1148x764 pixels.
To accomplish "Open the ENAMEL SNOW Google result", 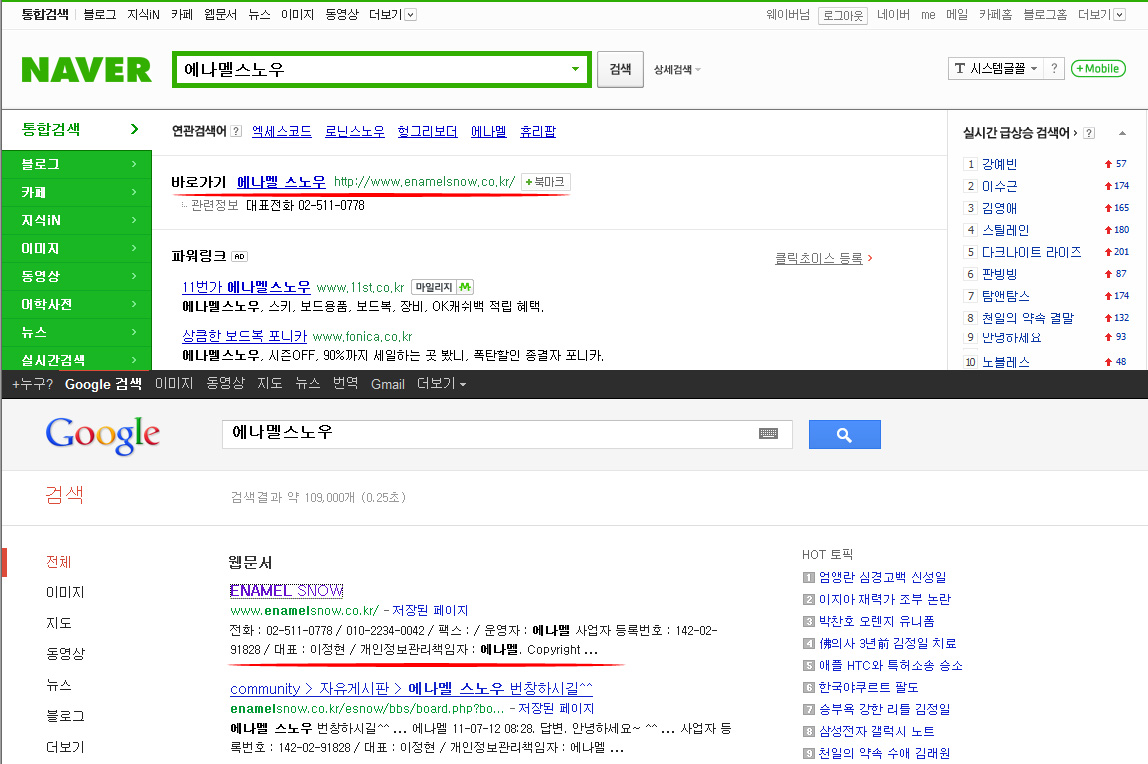I will pos(286,591).
